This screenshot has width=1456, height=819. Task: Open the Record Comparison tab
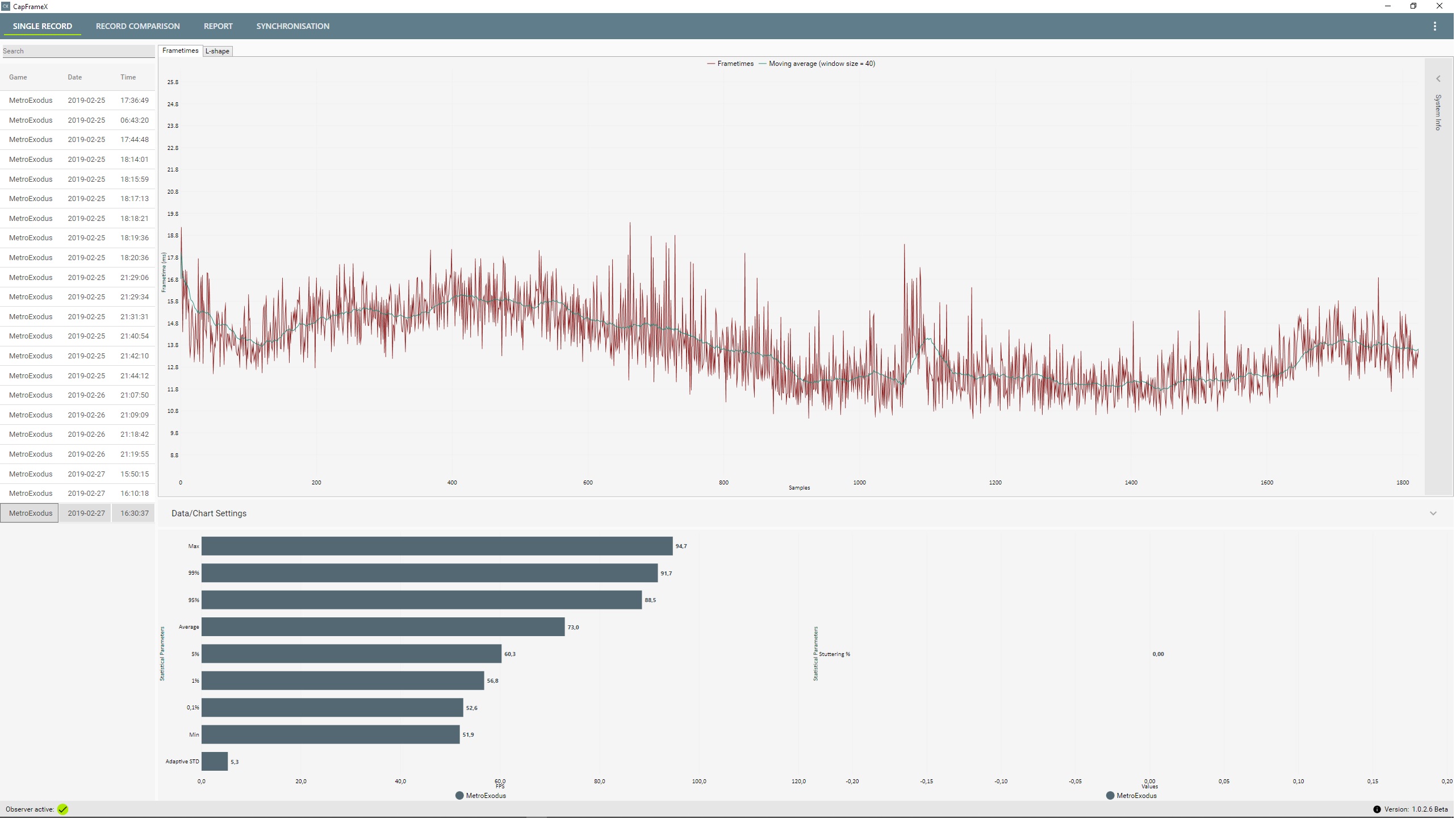138,26
